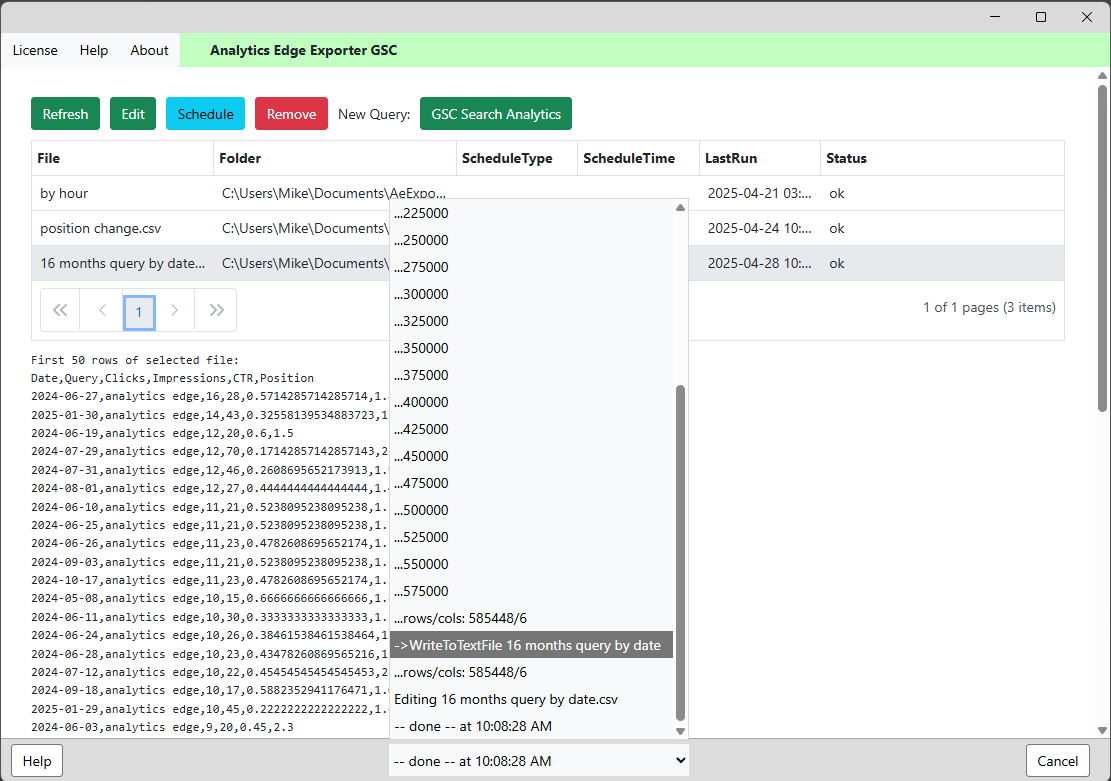Screen dimensions: 1111x781
Task: Select the 'position change.csv' file row
Action: tap(548, 228)
